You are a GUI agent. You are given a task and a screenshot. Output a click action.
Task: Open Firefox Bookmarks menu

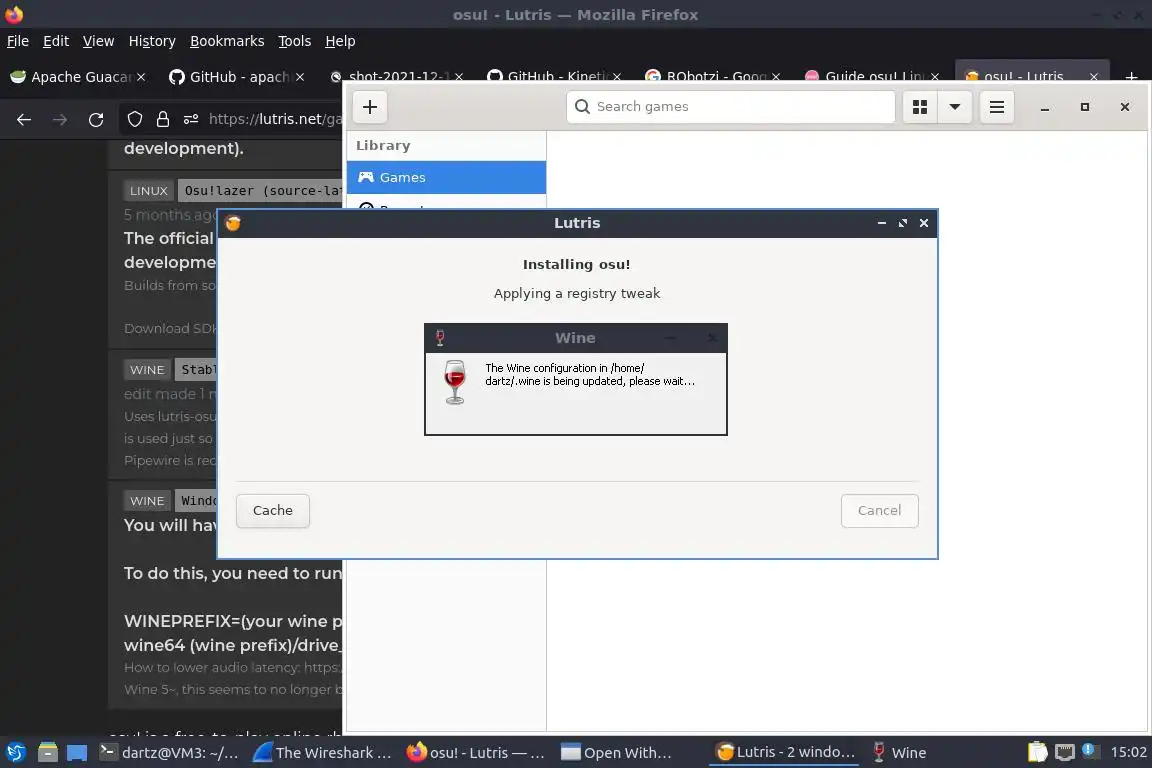227,41
